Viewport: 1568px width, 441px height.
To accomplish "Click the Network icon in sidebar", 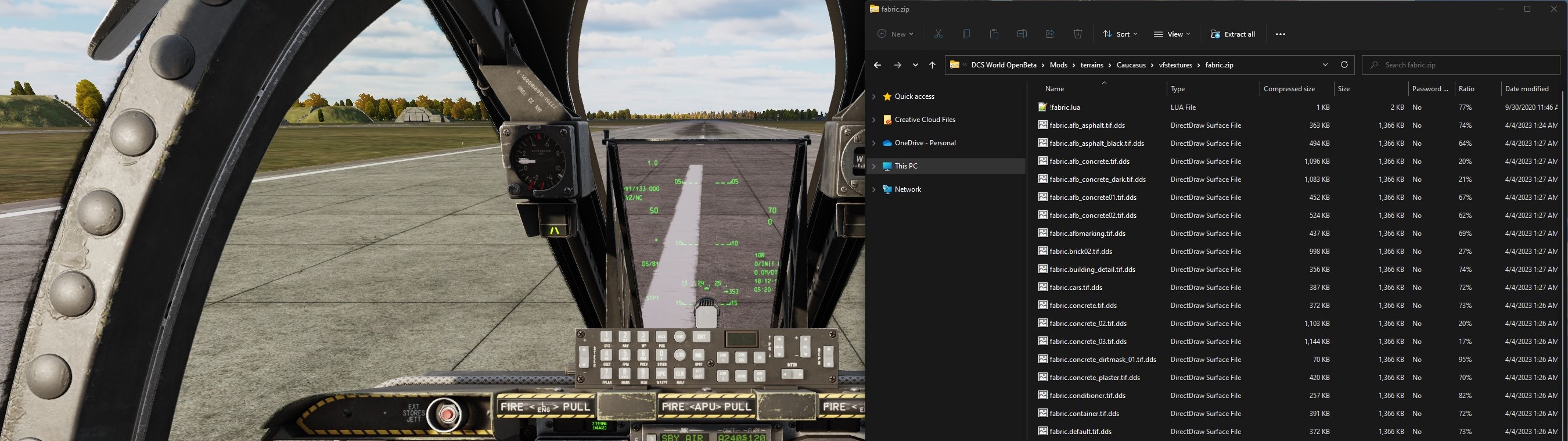I will click(x=887, y=189).
